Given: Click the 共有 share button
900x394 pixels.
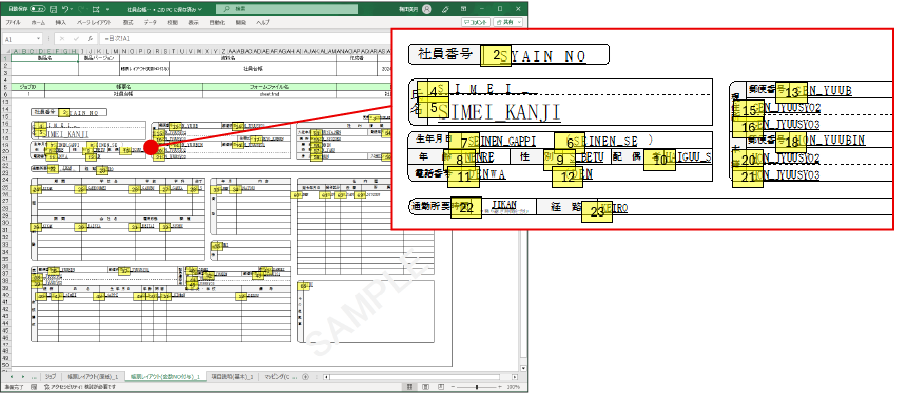Looking at the screenshot, I should click(508, 22).
